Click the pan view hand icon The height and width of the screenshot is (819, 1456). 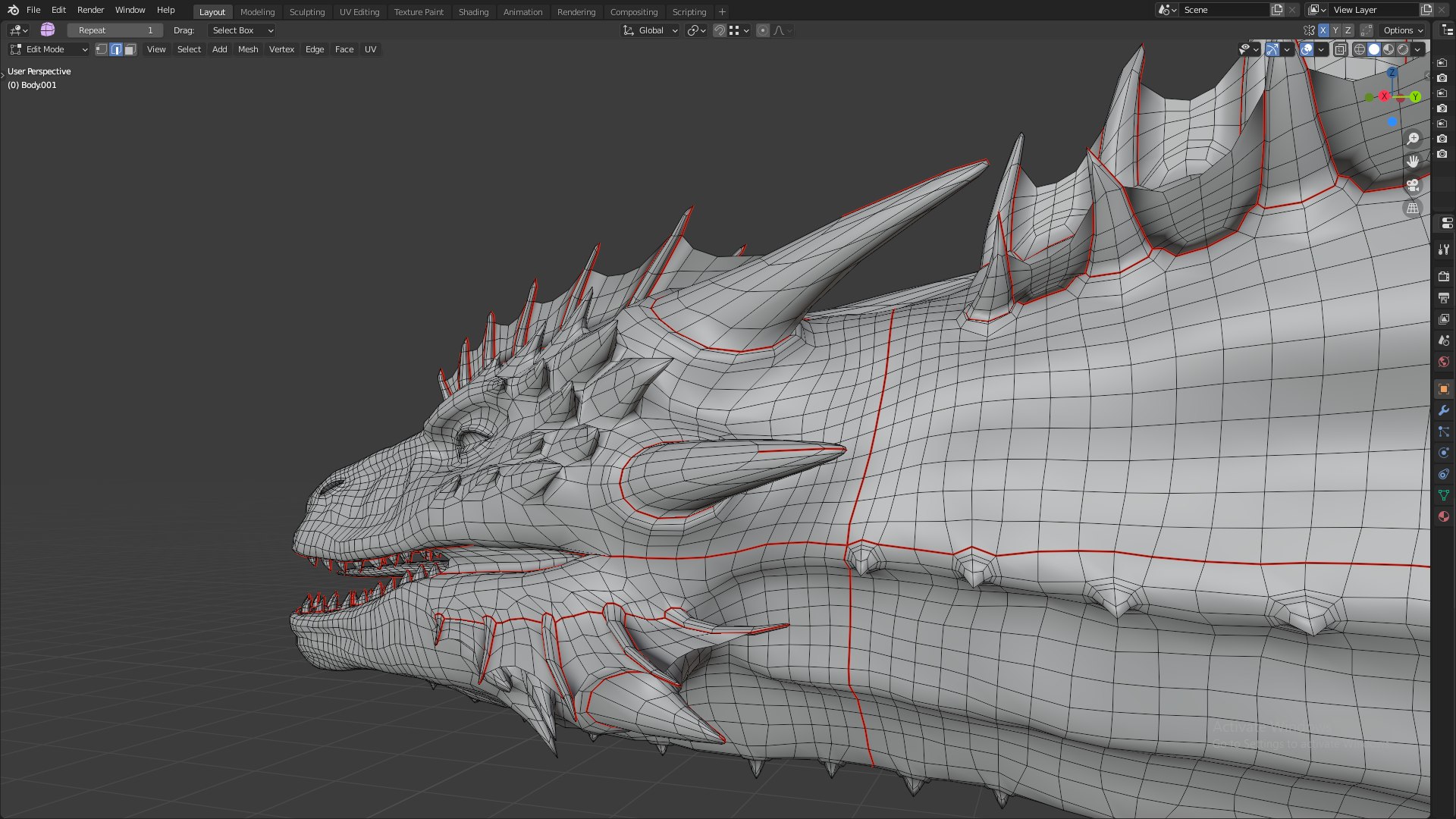click(x=1413, y=162)
